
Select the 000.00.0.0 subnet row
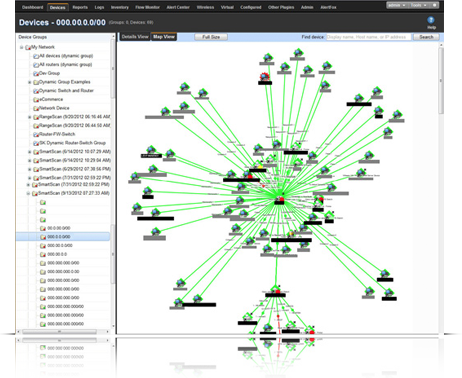[x=57, y=254]
